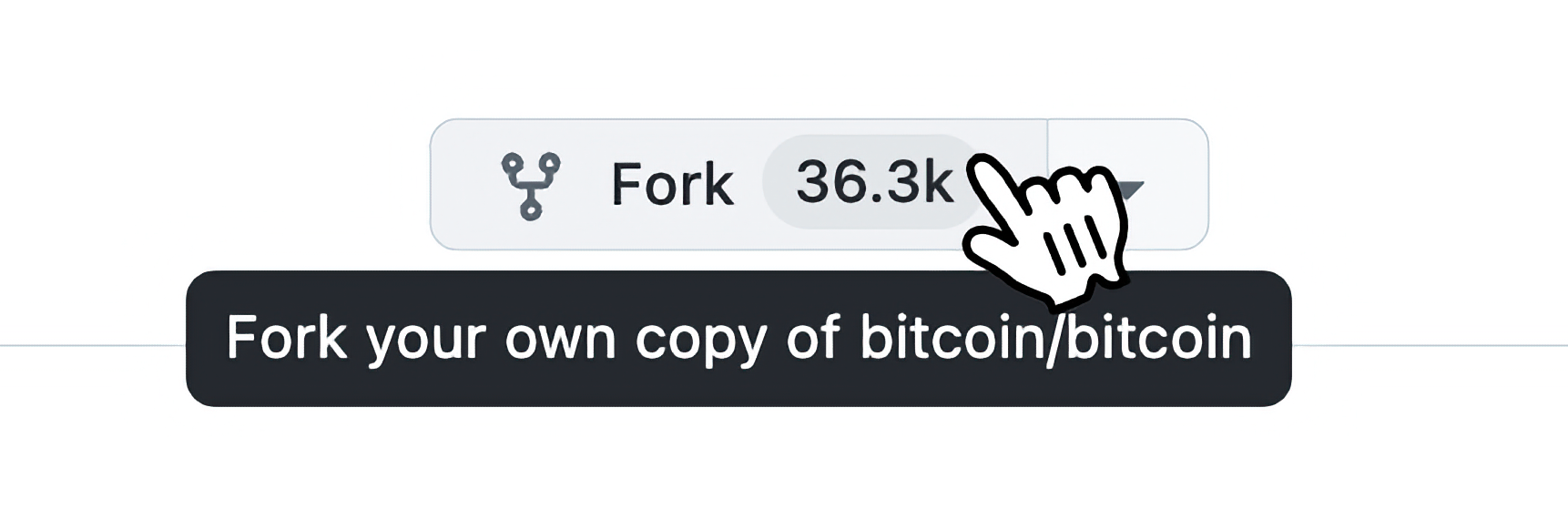This screenshot has width=1568, height=509.
Task: Fork the bitcoin/bitcoin repository
Action: click(x=738, y=184)
